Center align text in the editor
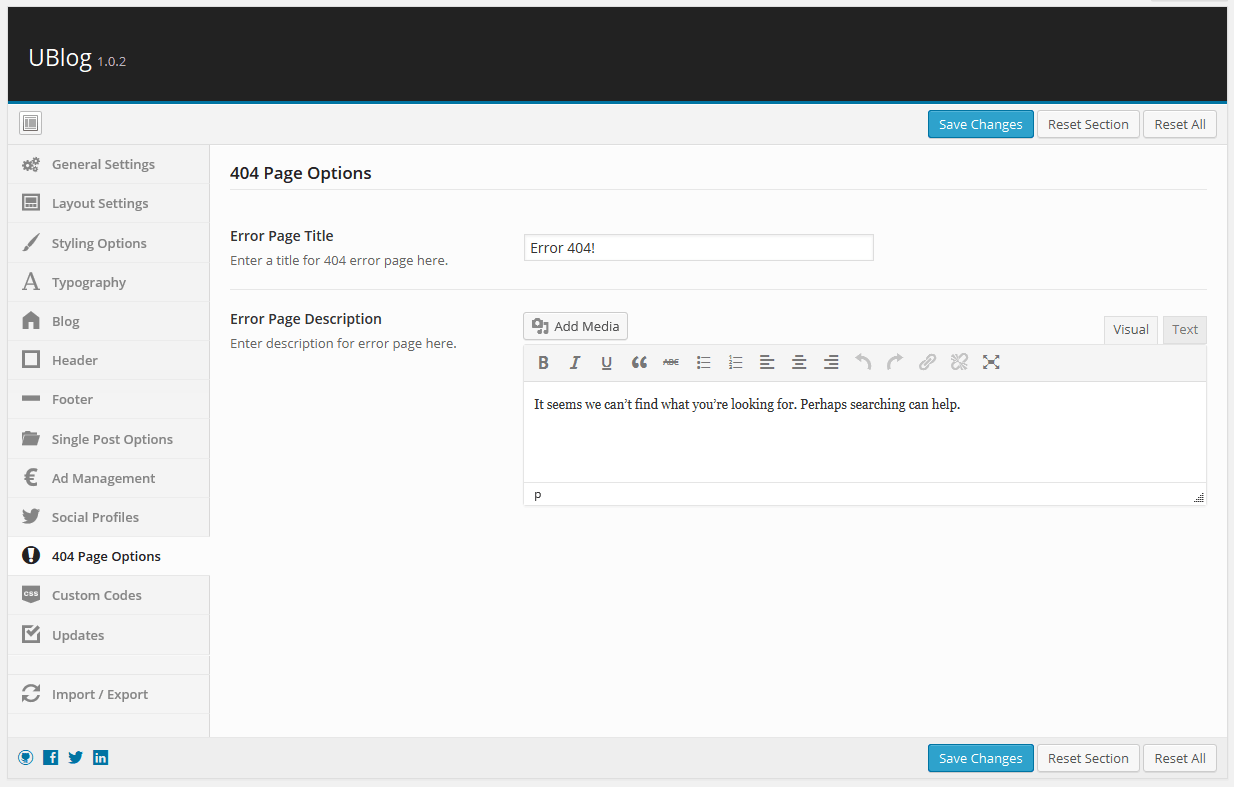Image resolution: width=1234 pixels, height=787 pixels. [x=799, y=363]
